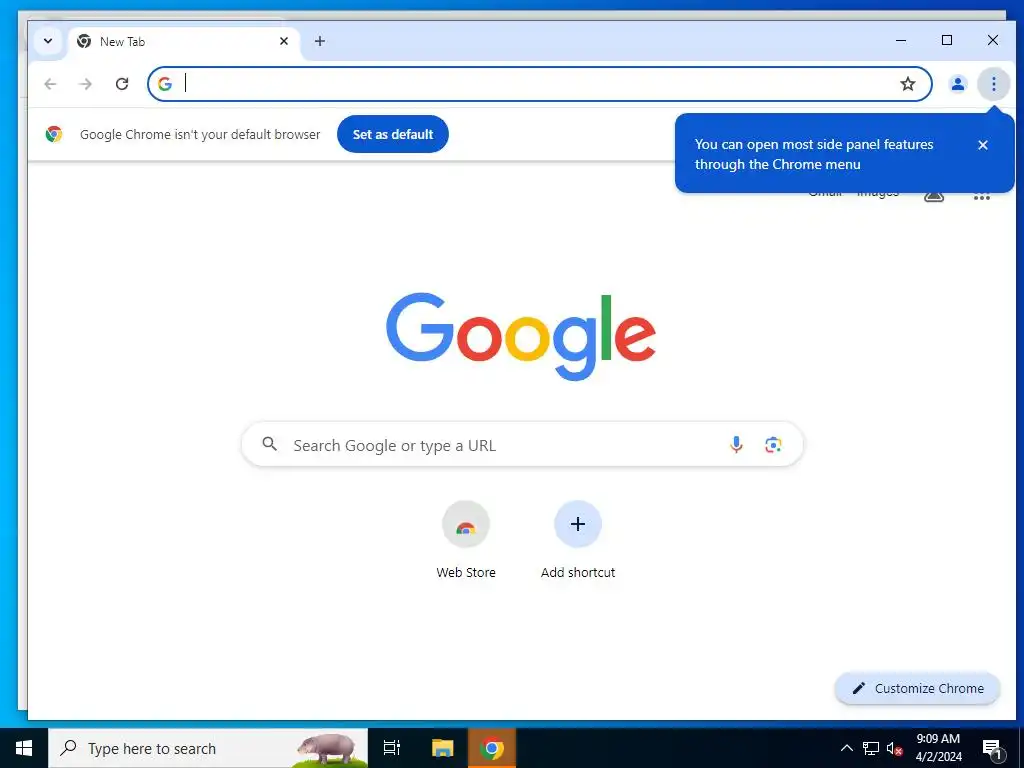Minimize the Chrome window
Screen dimensions: 1024x768
tap(901, 40)
